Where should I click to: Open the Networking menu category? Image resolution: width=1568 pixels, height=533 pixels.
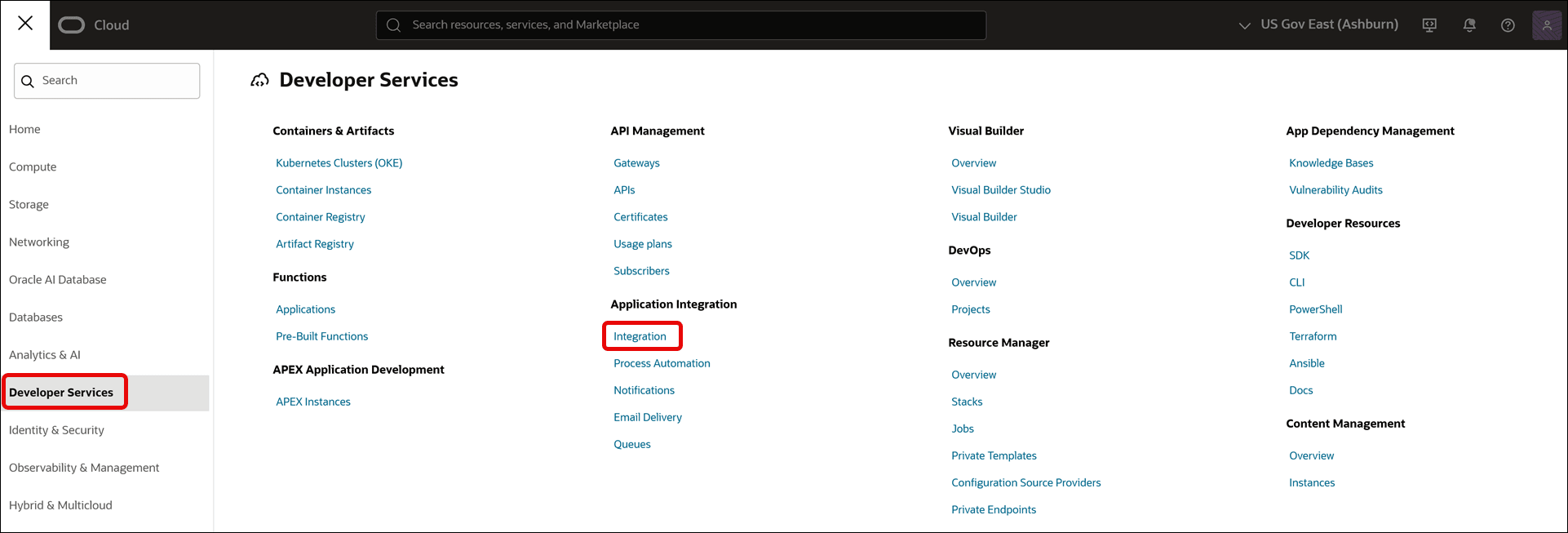coord(39,242)
